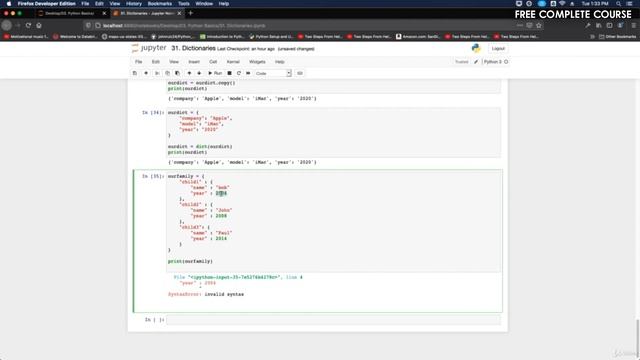Copy selected cells using toolbar icon
Viewport: 640px width, 360px height.
167,73
